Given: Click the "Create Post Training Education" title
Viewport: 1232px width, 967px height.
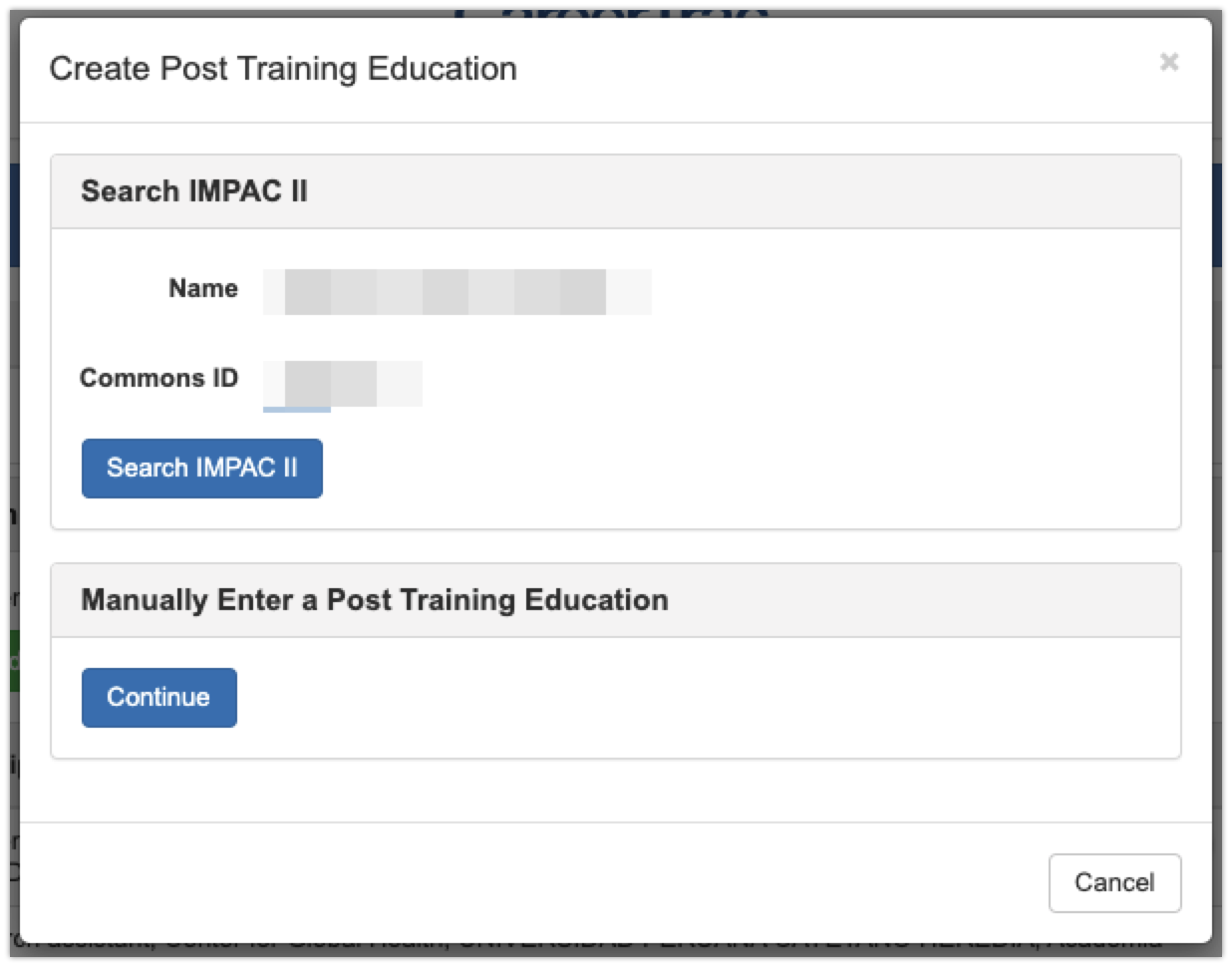Looking at the screenshot, I should [283, 69].
